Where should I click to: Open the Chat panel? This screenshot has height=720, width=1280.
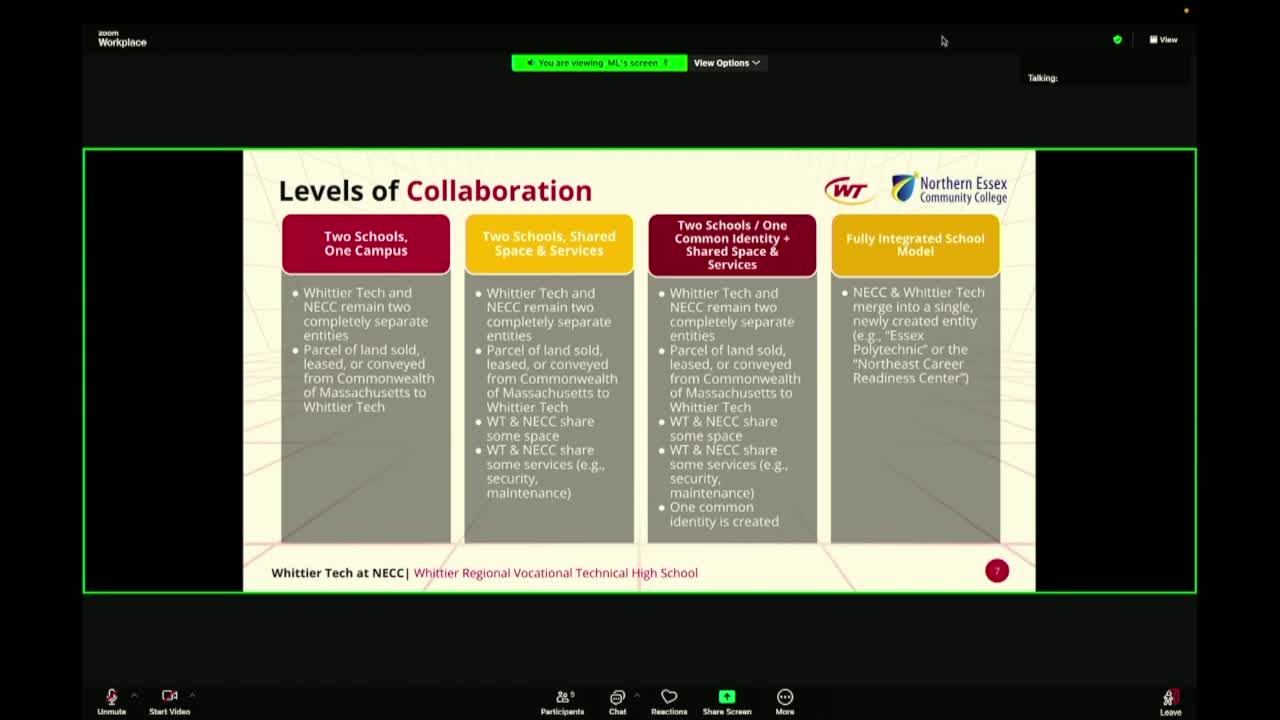click(617, 701)
